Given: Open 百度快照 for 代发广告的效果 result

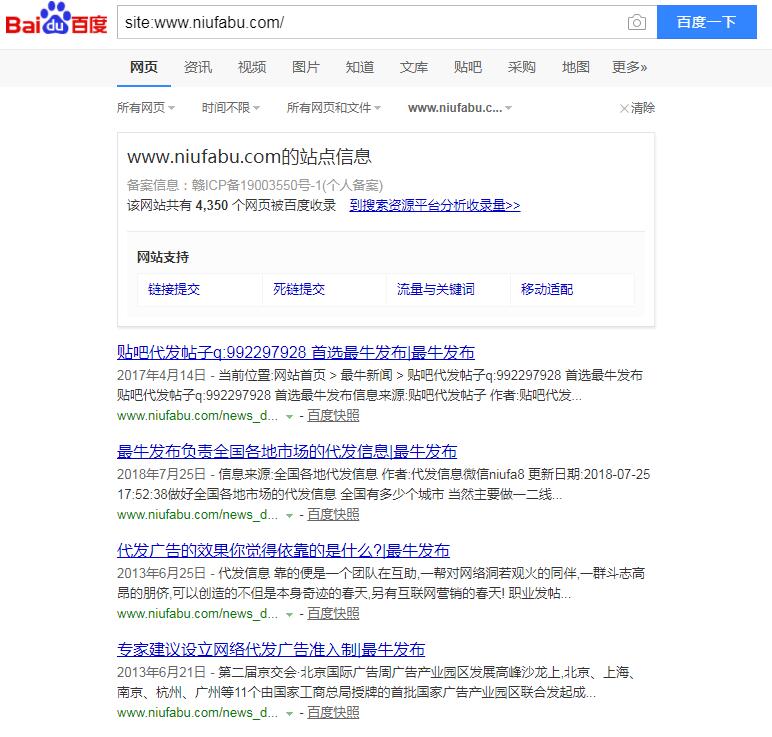Looking at the screenshot, I should (333, 613).
